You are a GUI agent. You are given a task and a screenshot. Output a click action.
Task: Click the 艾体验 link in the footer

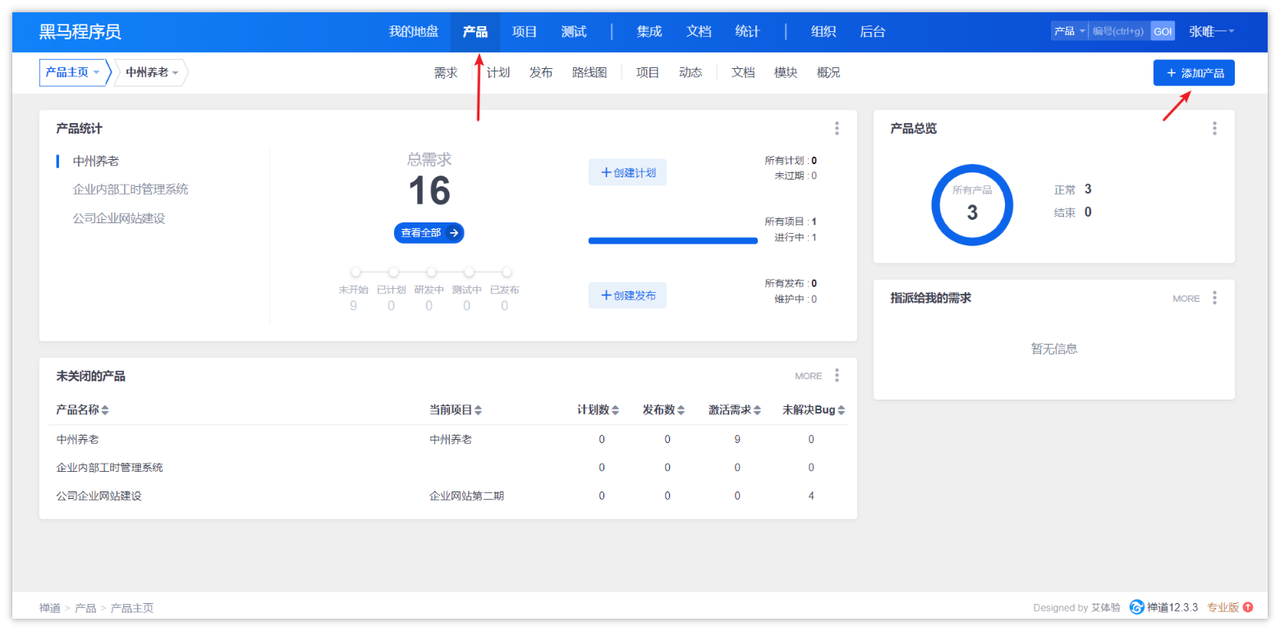coord(1106,608)
